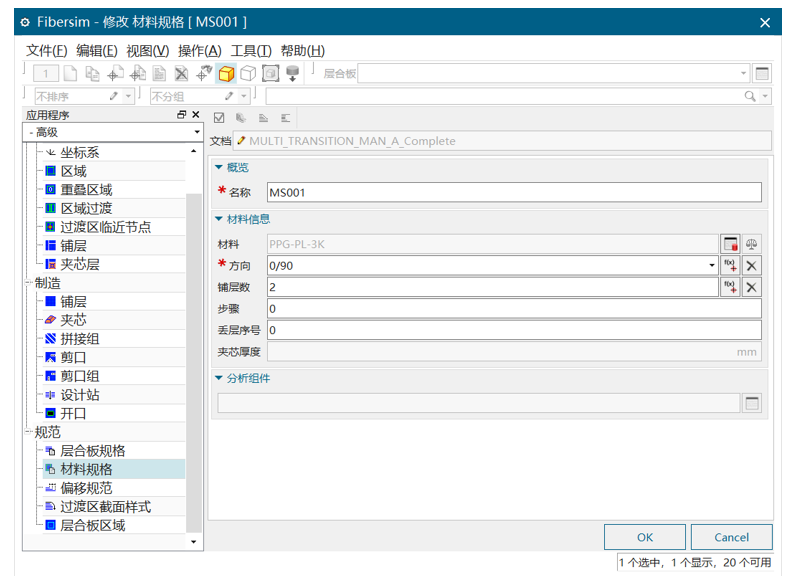Image resolution: width=799 pixels, height=576 pixels.
Task: Select 过渡区截面样式 in the tree
Action: (105, 507)
